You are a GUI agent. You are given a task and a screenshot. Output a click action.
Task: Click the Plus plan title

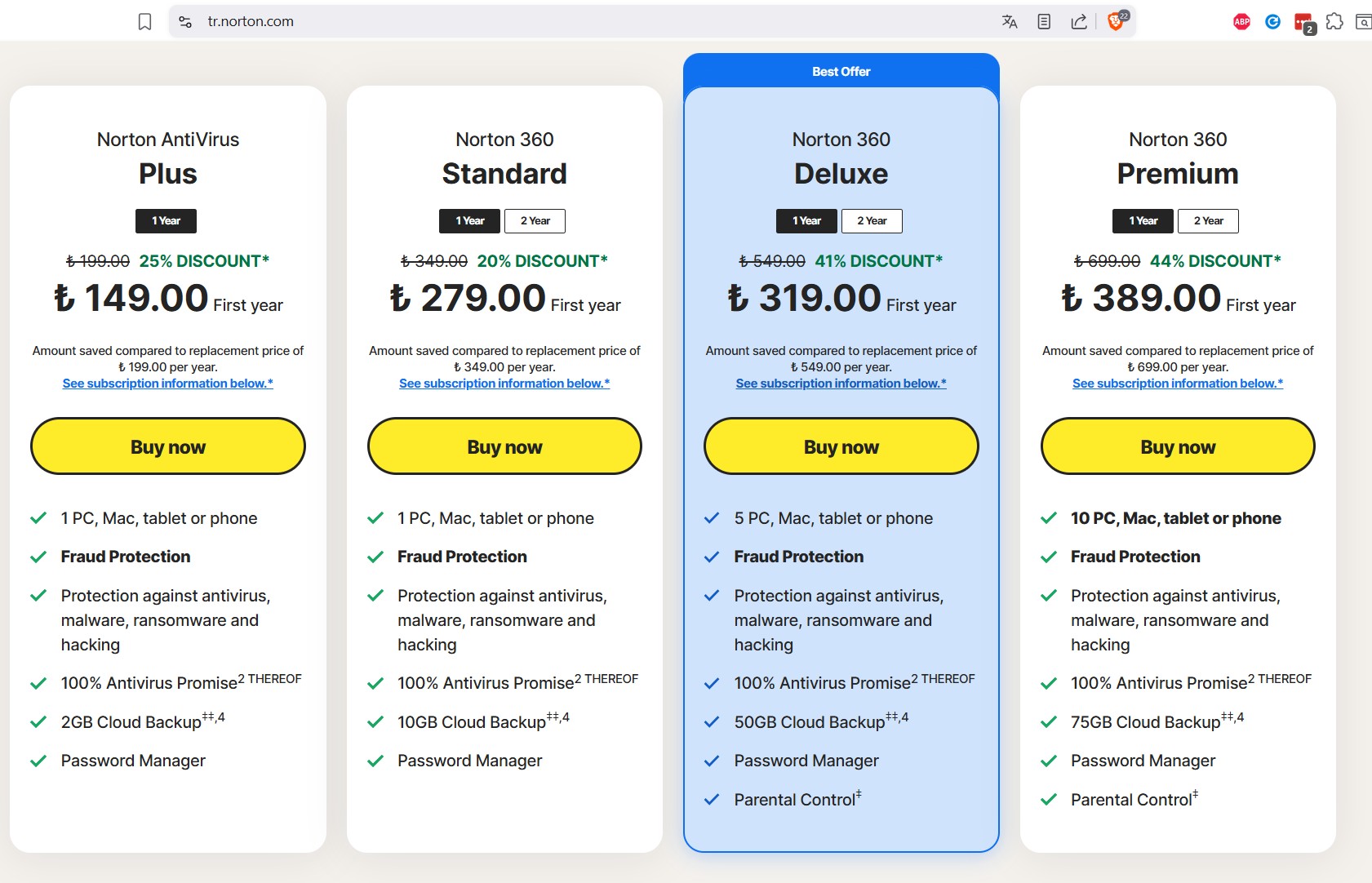[x=168, y=174]
